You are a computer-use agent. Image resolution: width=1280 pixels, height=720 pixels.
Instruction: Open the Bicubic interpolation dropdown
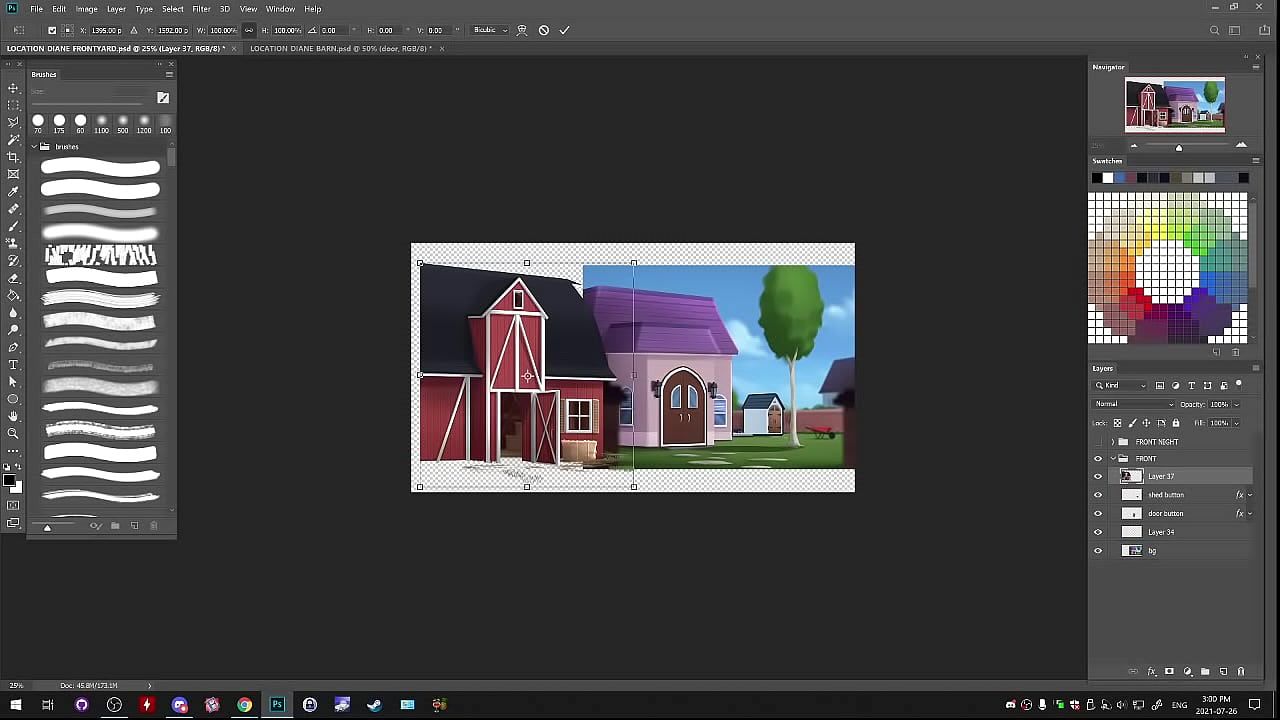click(x=490, y=30)
